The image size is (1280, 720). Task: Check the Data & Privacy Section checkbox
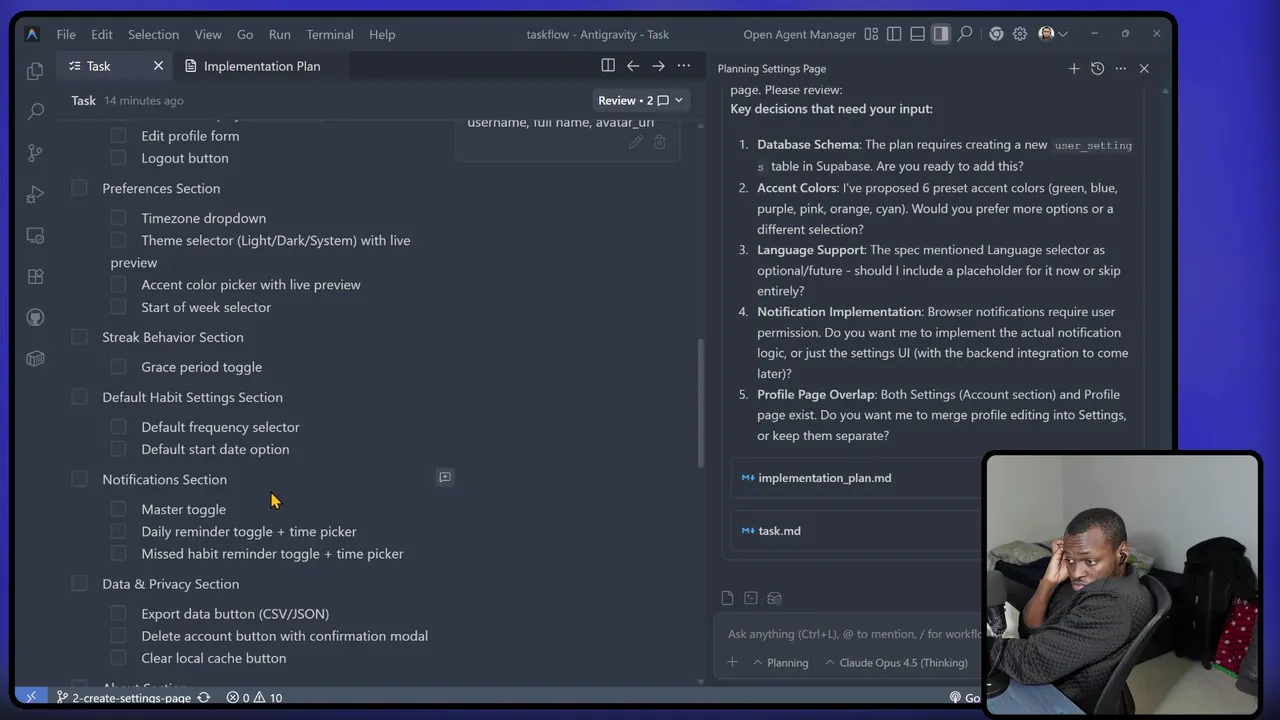coord(79,584)
